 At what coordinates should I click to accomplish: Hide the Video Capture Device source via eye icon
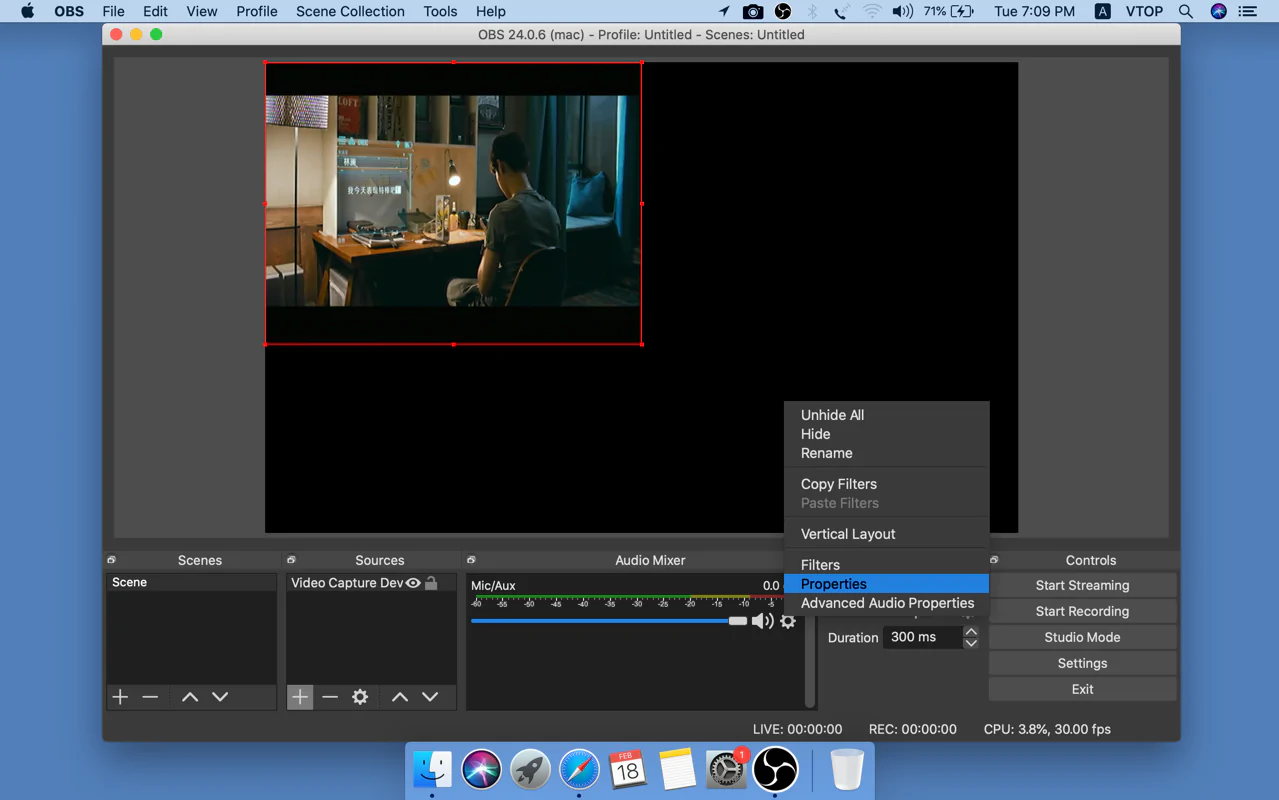pyautogui.click(x=413, y=583)
